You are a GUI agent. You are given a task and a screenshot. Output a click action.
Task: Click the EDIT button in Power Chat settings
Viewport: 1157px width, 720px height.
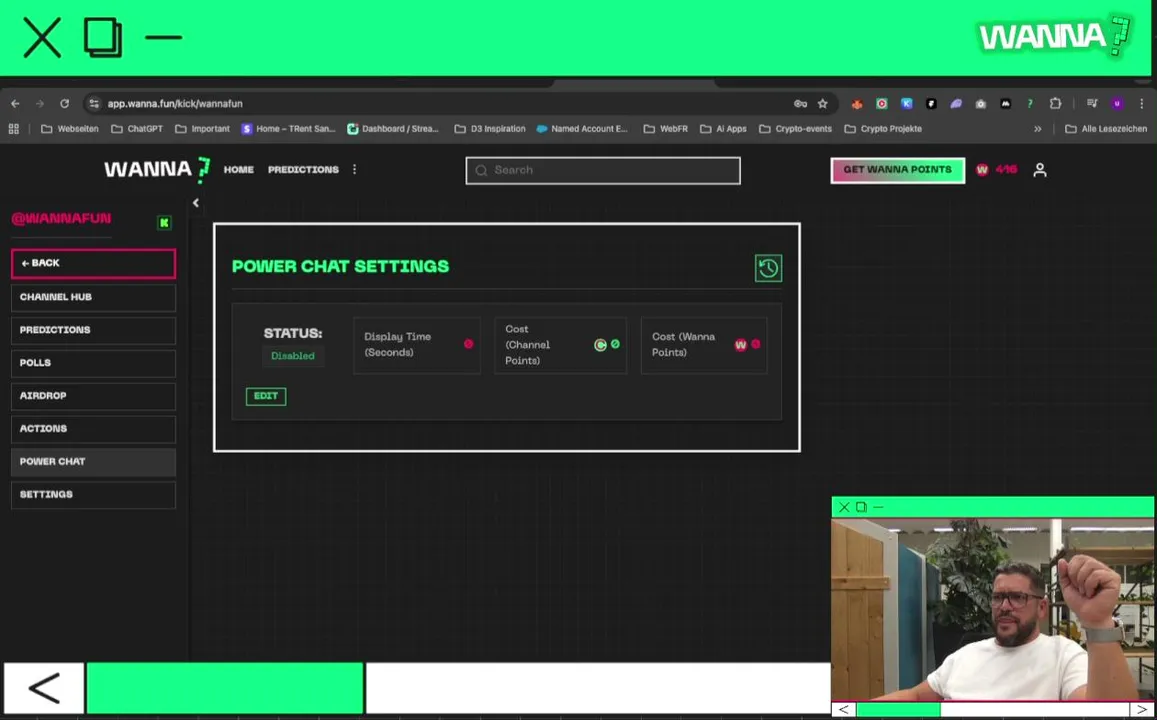click(266, 396)
